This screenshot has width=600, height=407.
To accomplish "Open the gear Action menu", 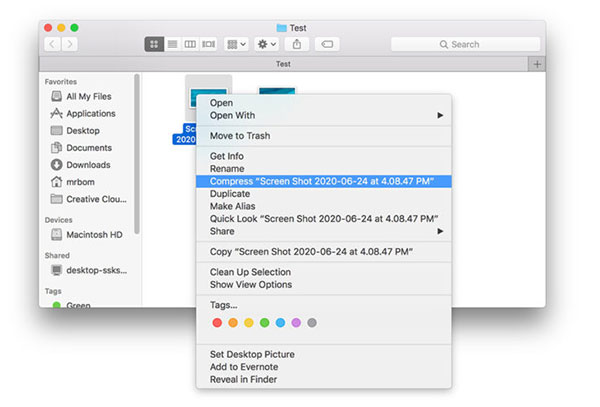I will [266, 44].
